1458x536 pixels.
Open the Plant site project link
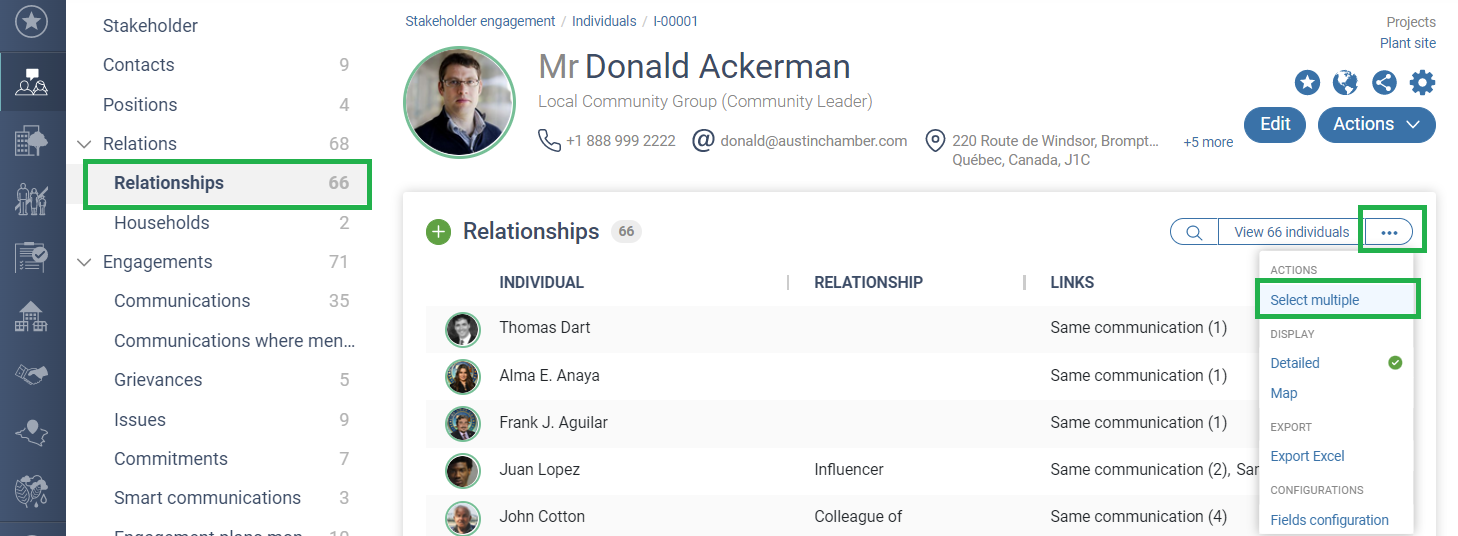coord(1407,43)
